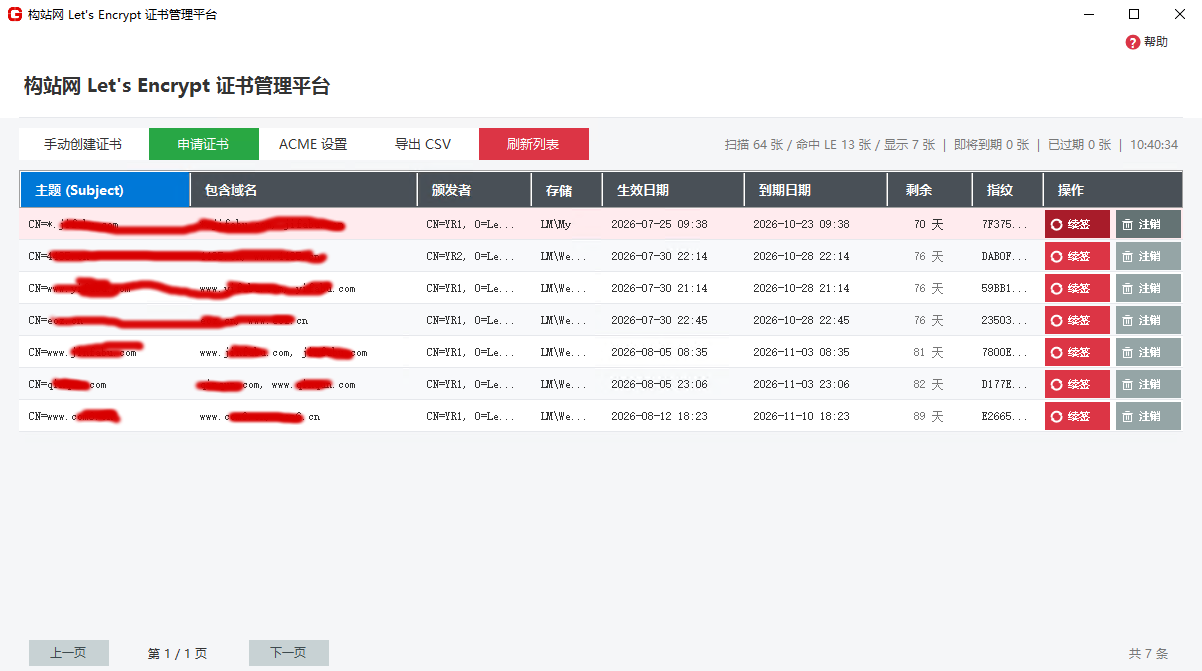Viewport: 1202px width, 671px height.
Task: Select the 81 天 remaining cell
Action: [x=928, y=352]
